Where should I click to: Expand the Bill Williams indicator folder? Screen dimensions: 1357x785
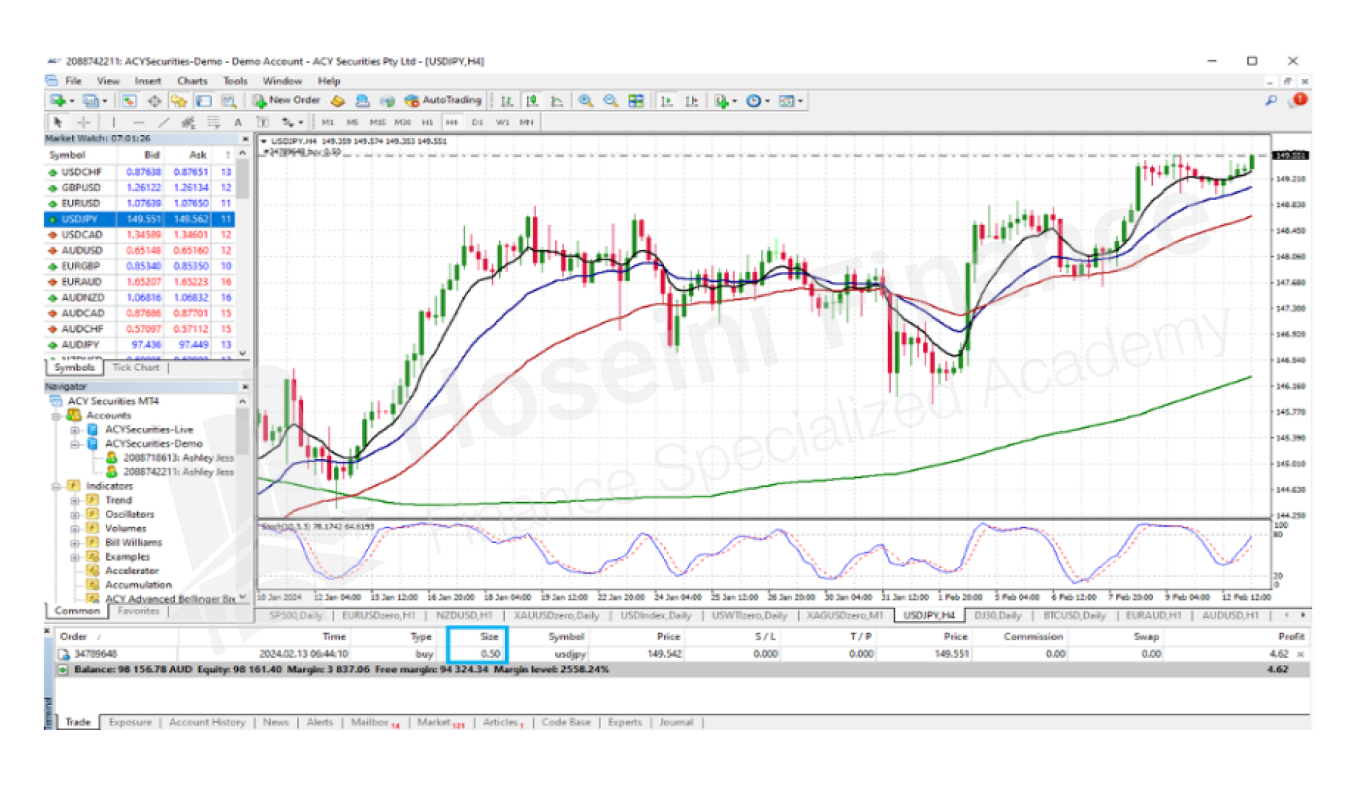click(75, 542)
